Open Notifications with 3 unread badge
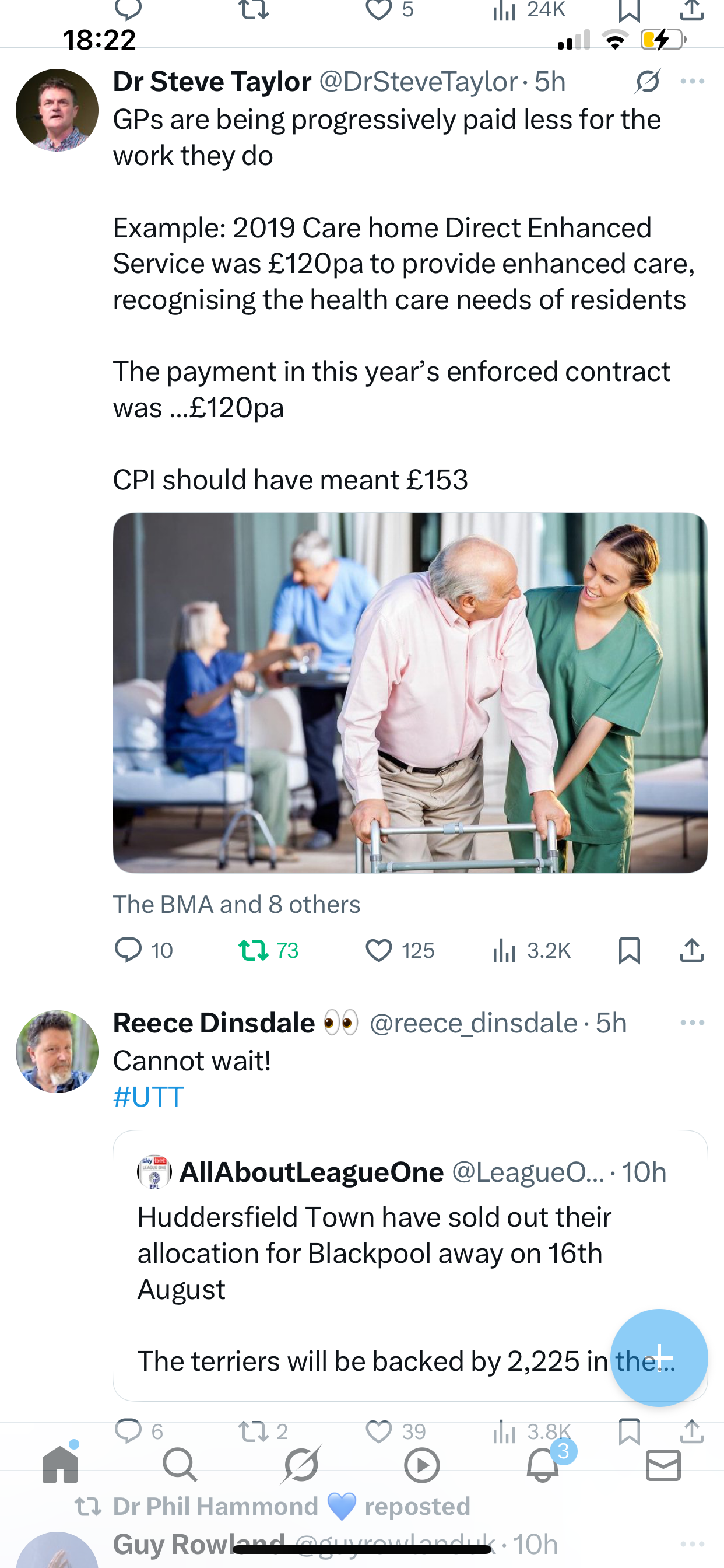The height and width of the screenshot is (1568, 724). (543, 1465)
